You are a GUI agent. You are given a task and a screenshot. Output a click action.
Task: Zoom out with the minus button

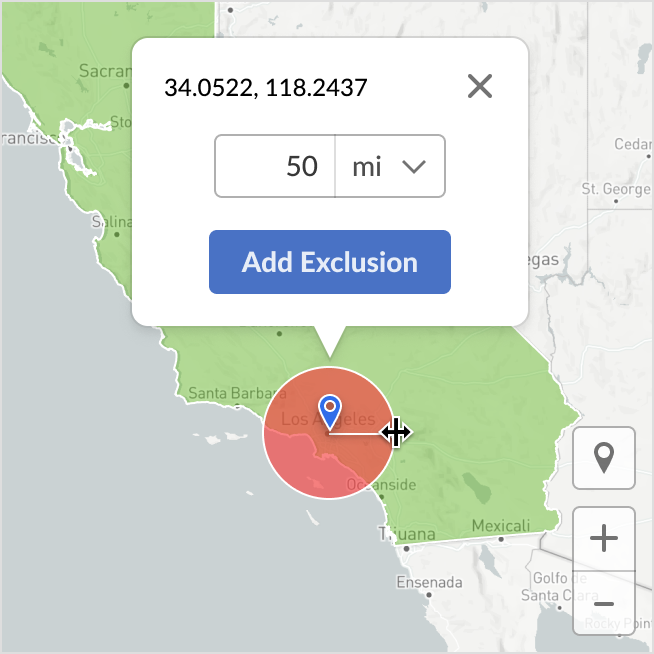603,603
